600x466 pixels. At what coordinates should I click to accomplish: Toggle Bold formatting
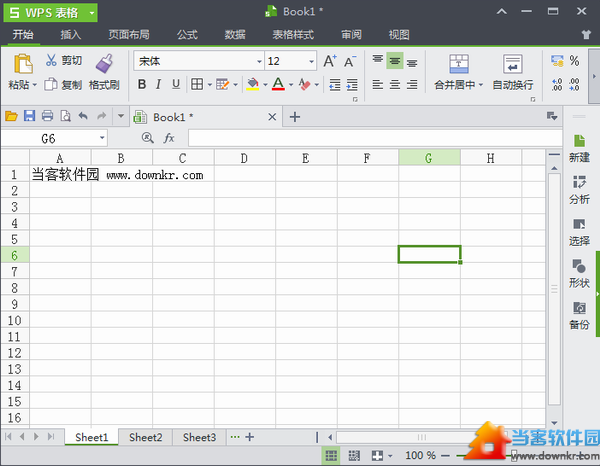point(142,84)
